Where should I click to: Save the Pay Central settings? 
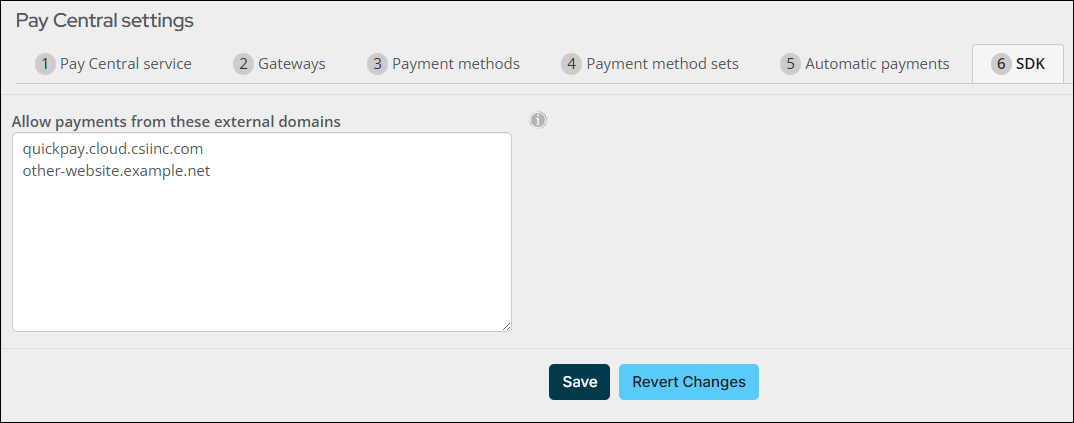[579, 382]
